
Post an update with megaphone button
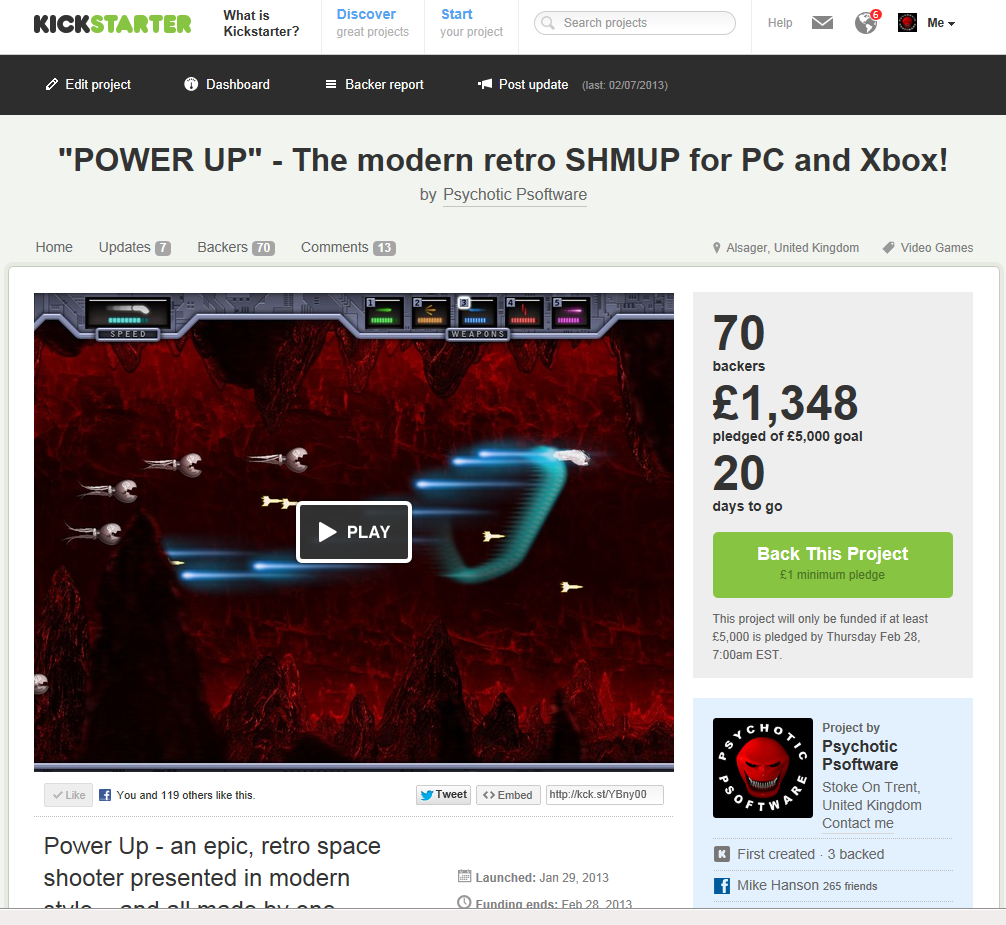pos(523,85)
